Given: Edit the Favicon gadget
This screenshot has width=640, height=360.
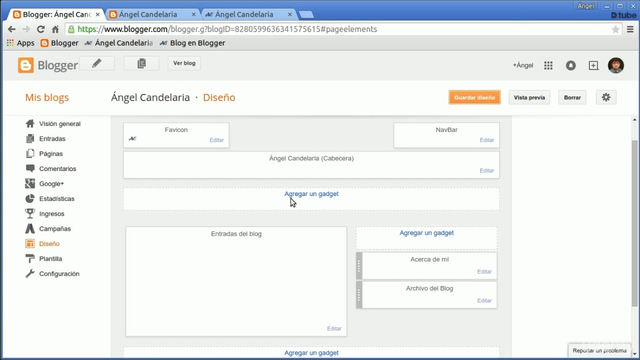Looking at the screenshot, I should [x=216, y=140].
